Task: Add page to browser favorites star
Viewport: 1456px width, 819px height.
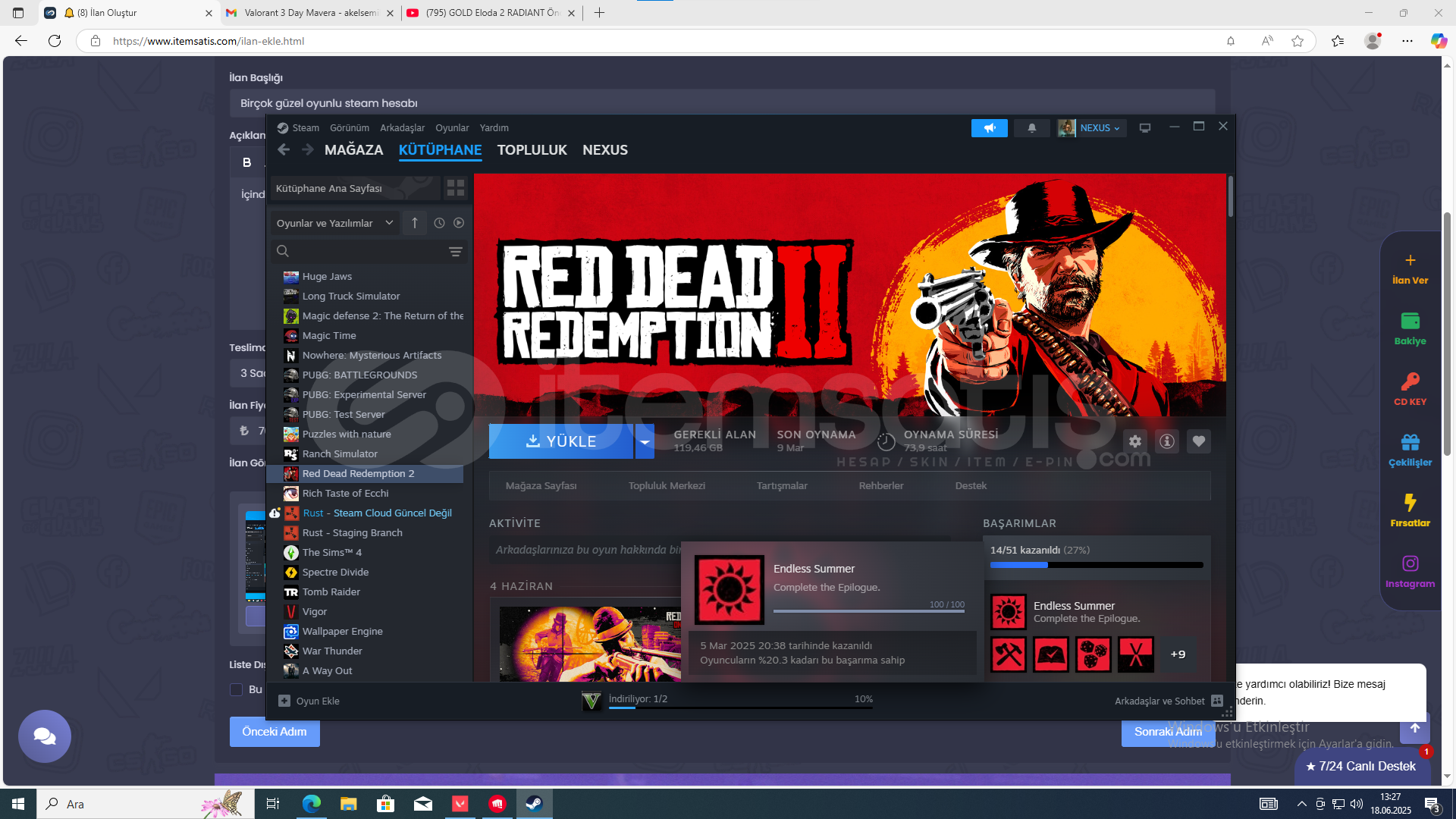Action: 1298,41
